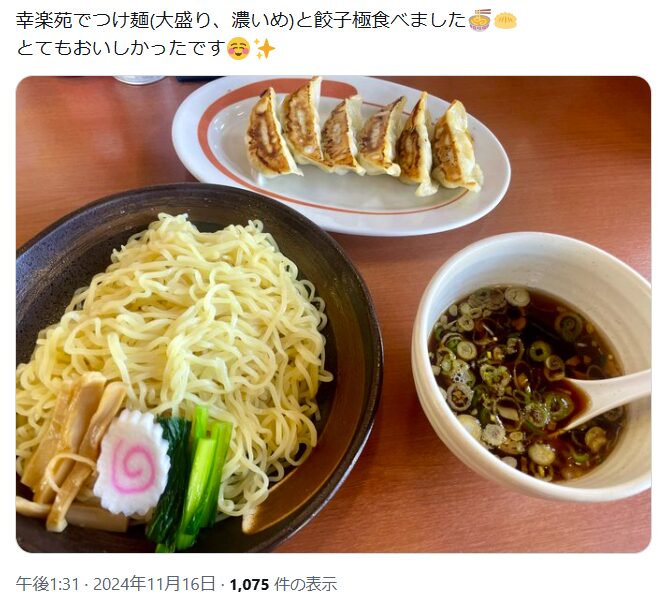The height and width of the screenshot is (600, 658).
Task: Click the ramen bowl emoji in tweet
Action: click(480, 20)
